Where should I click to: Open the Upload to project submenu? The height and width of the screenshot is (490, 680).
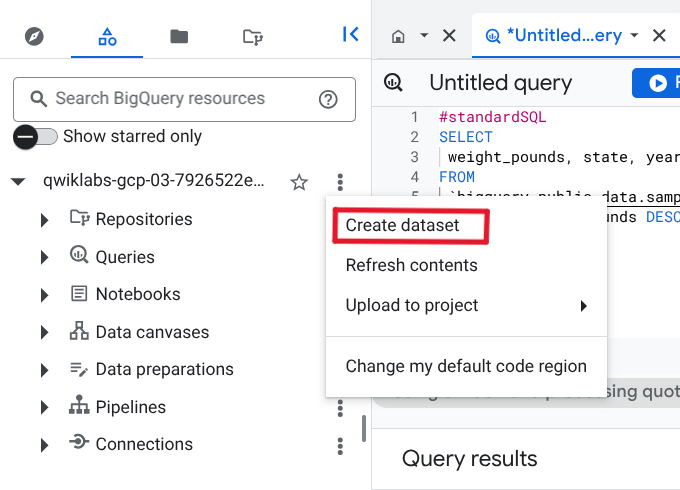[x=466, y=306]
